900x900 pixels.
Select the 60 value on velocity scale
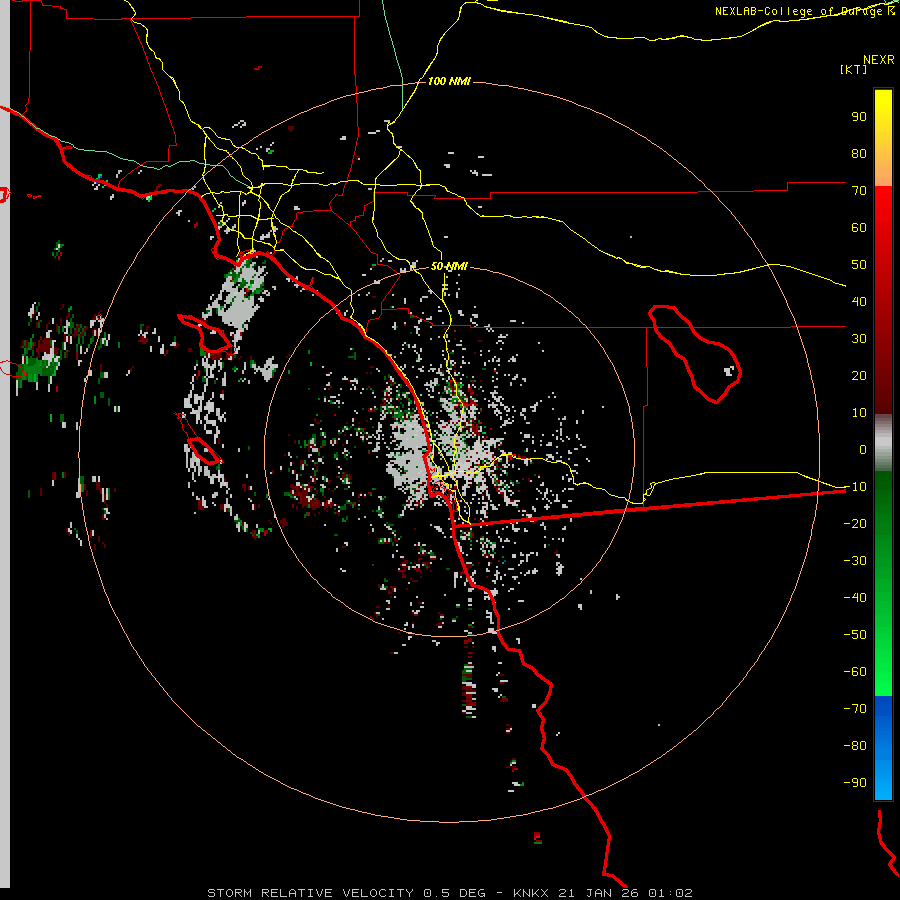click(x=859, y=227)
